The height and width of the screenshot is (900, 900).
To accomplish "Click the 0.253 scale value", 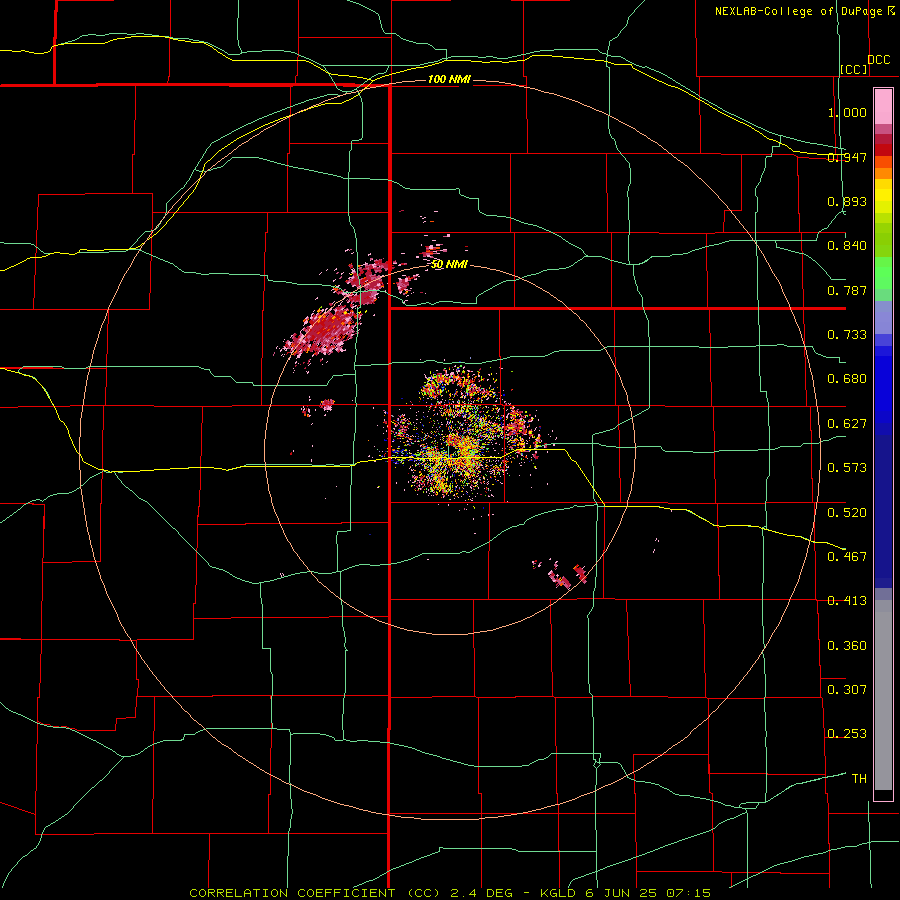I will (847, 734).
